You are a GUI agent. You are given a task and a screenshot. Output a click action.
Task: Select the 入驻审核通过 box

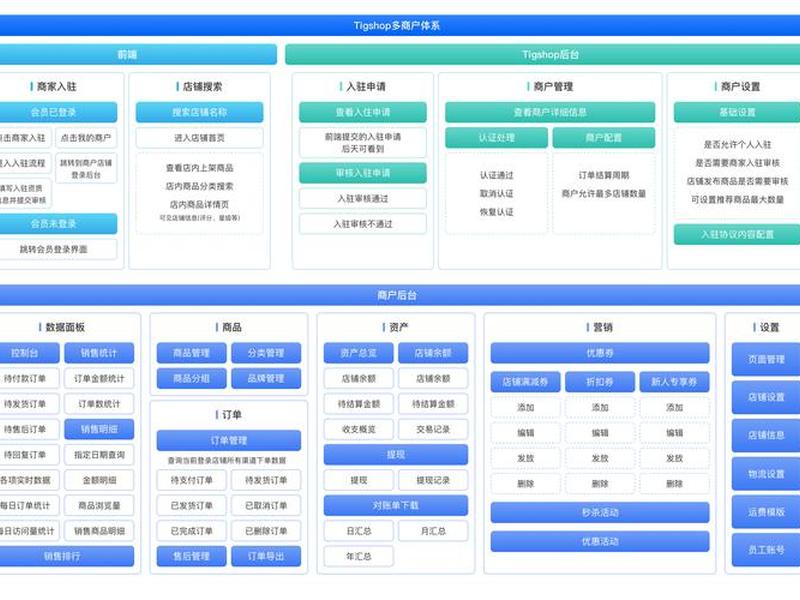pos(363,198)
